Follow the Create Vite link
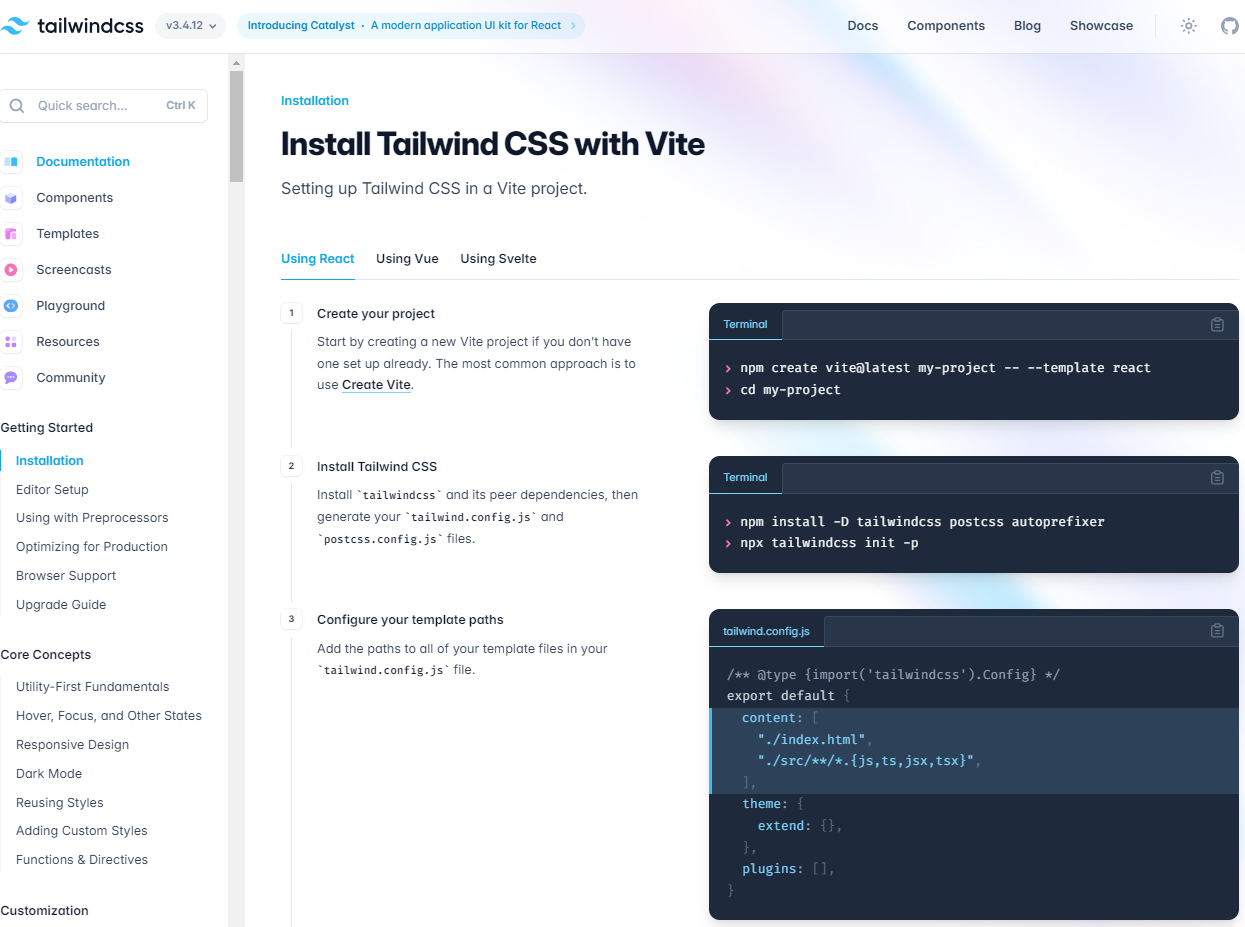Viewport: 1245px width, 927px height. coord(376,385)
